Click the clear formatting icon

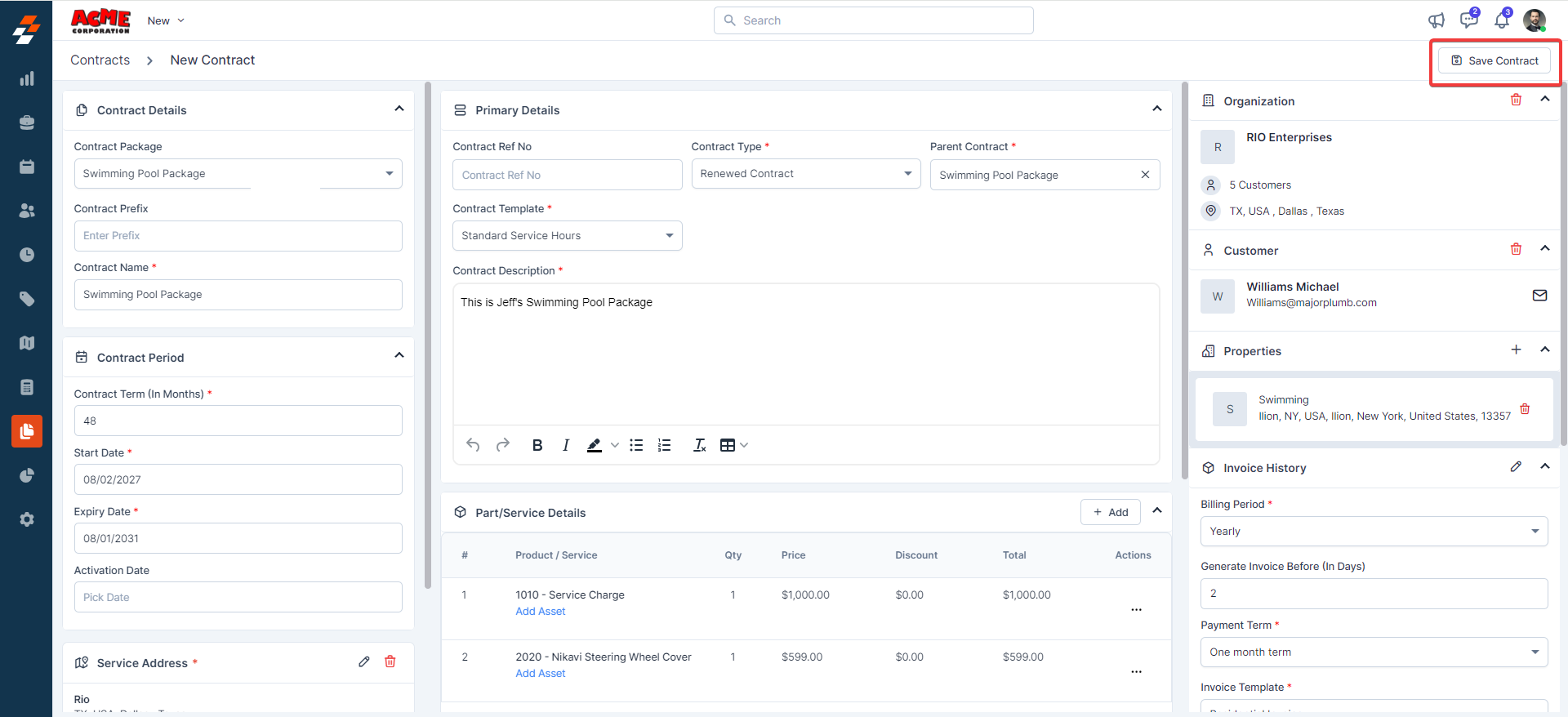699,445
